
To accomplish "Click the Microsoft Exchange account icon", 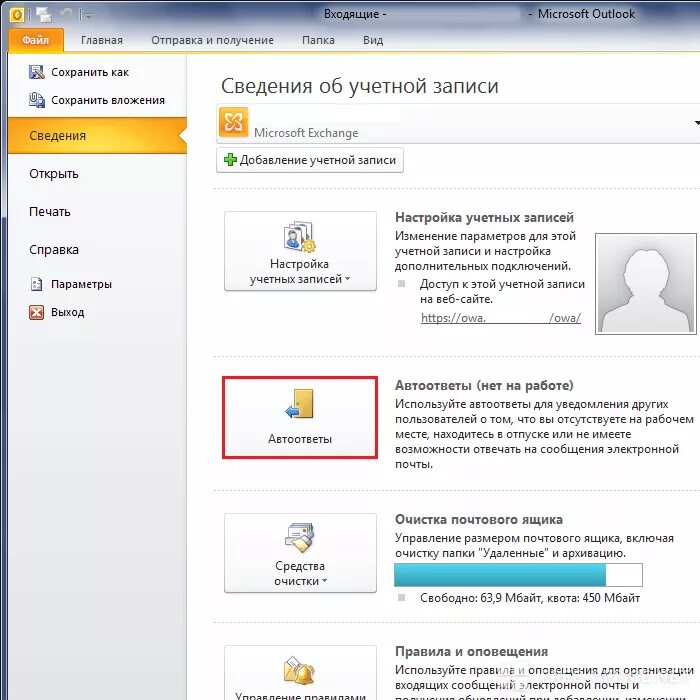I will (233, 122).
